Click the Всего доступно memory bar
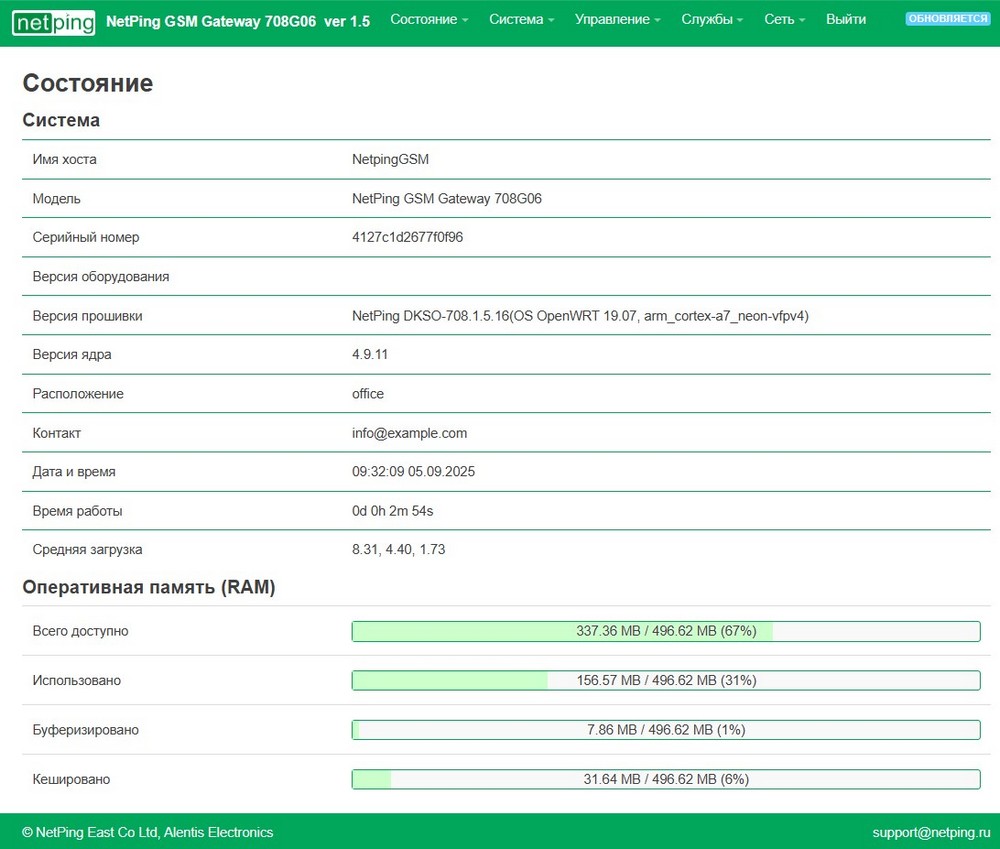Image resolution: width=1000 pixels, height=849 pixels. pyautogui.click(x=666, y=631)
